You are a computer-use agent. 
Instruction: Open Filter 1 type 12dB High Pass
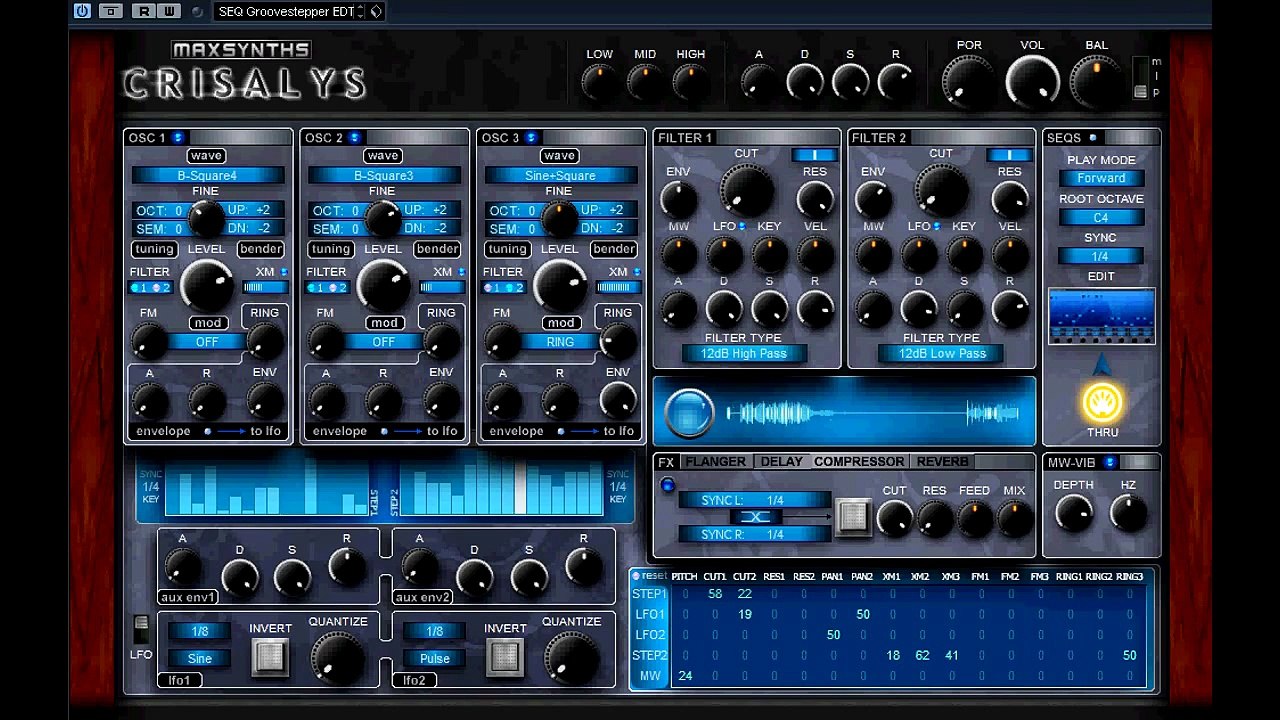point(744,354)
